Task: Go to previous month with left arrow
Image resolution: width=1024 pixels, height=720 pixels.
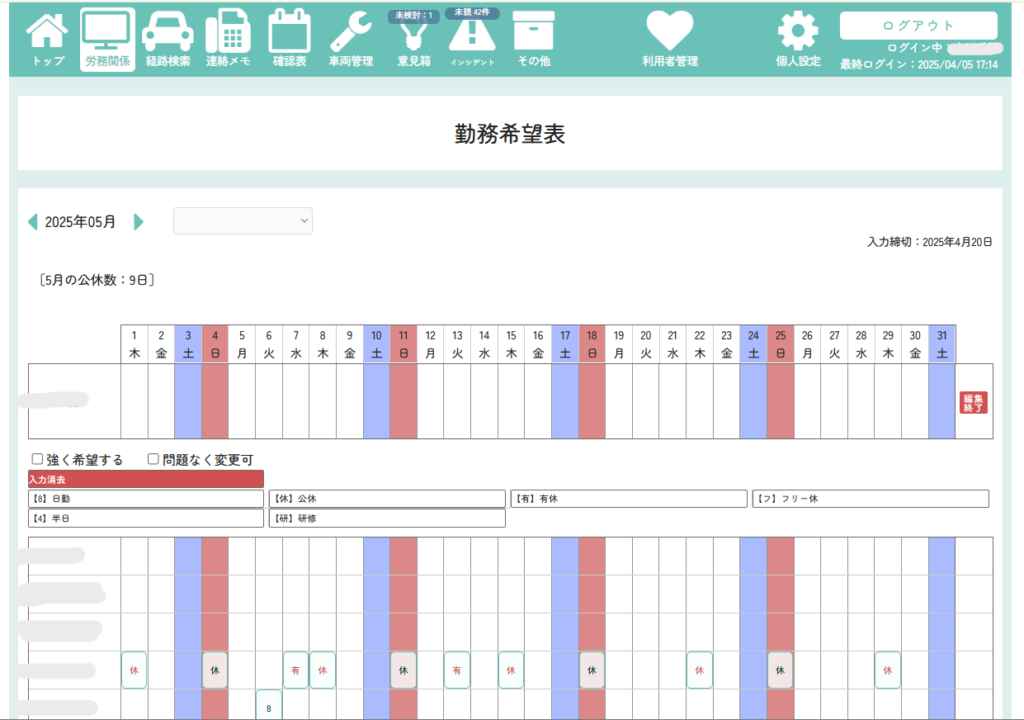Action: pos(32,222)
